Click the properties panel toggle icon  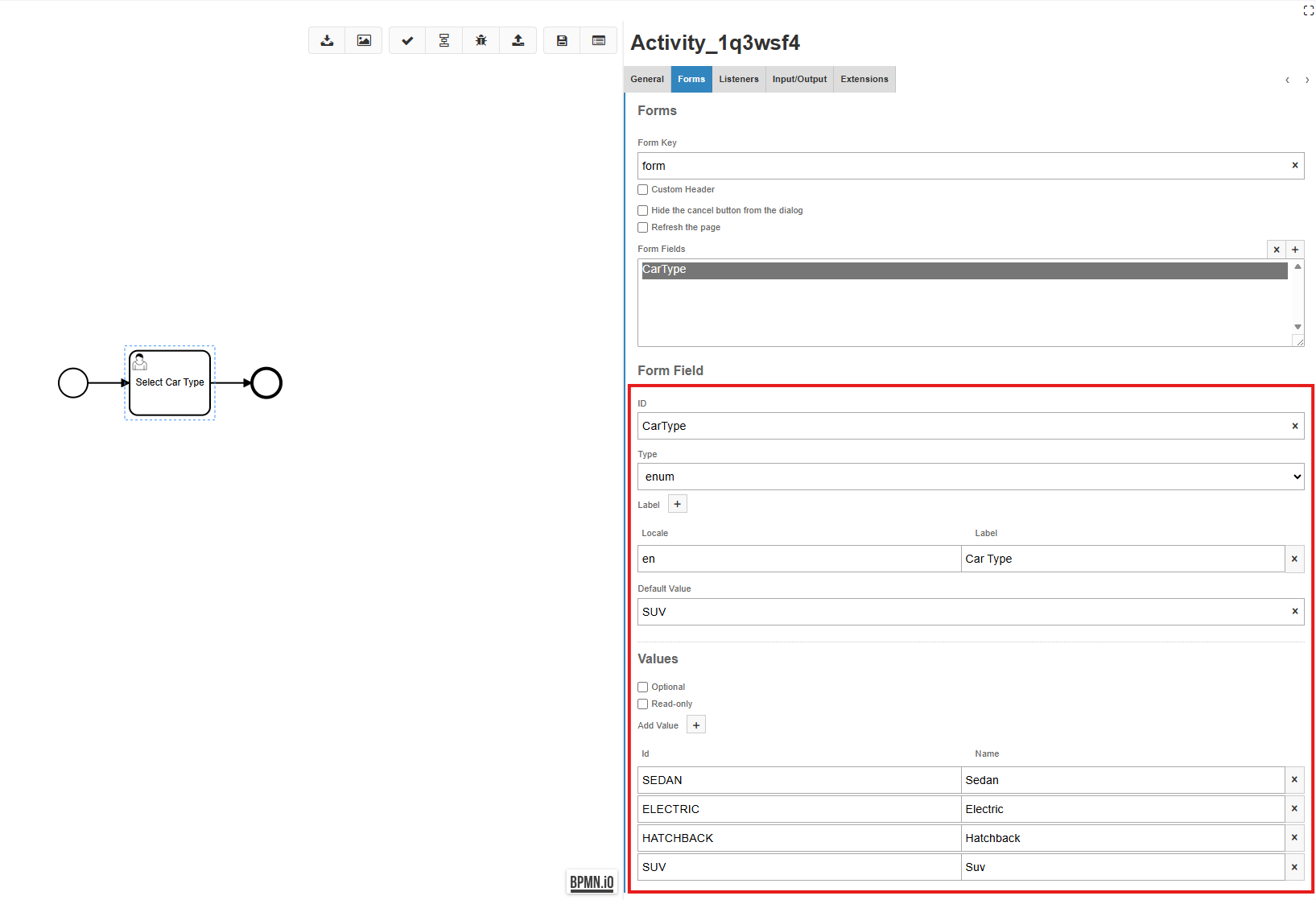pos(599,40)
